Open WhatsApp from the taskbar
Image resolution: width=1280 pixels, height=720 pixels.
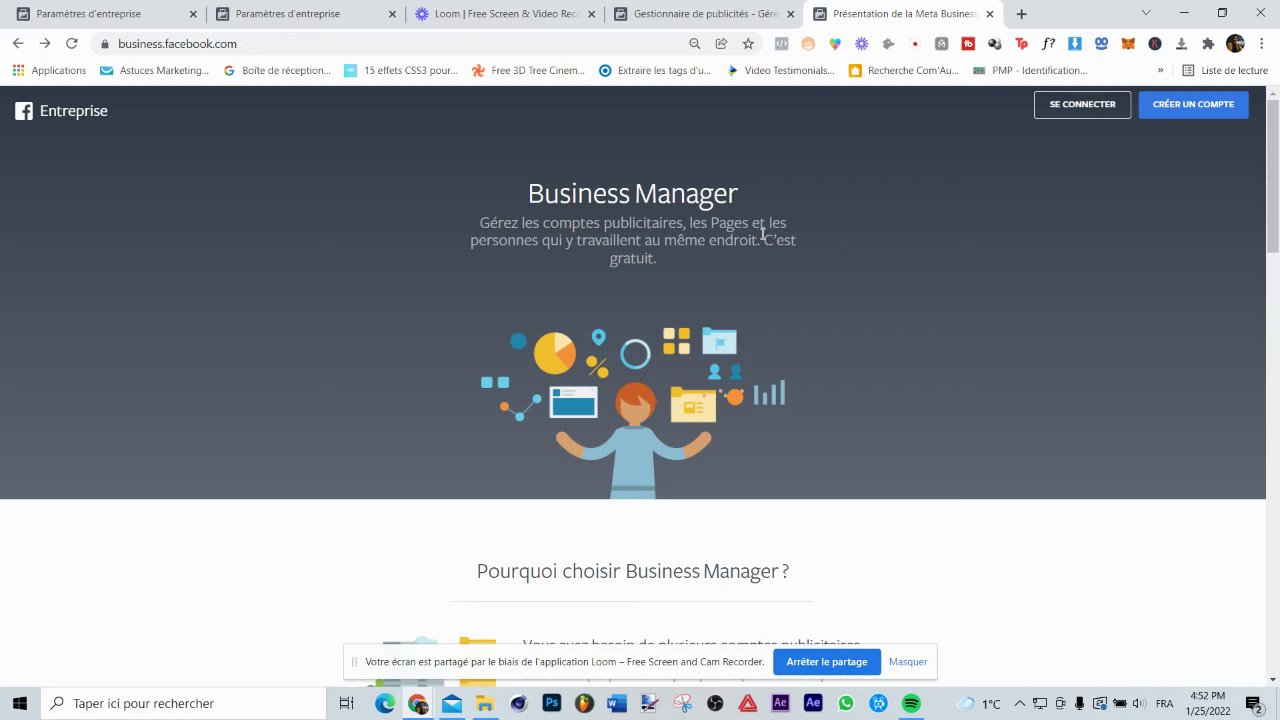(x=846, y=703)
